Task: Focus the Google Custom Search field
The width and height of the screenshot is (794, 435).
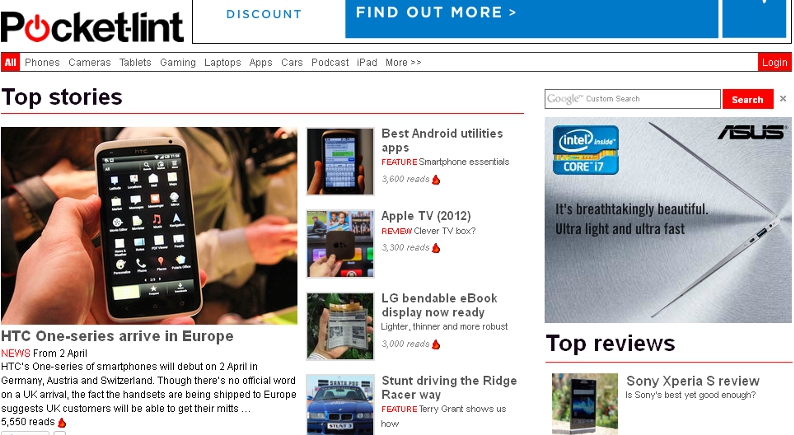Action: coord(632,99)
